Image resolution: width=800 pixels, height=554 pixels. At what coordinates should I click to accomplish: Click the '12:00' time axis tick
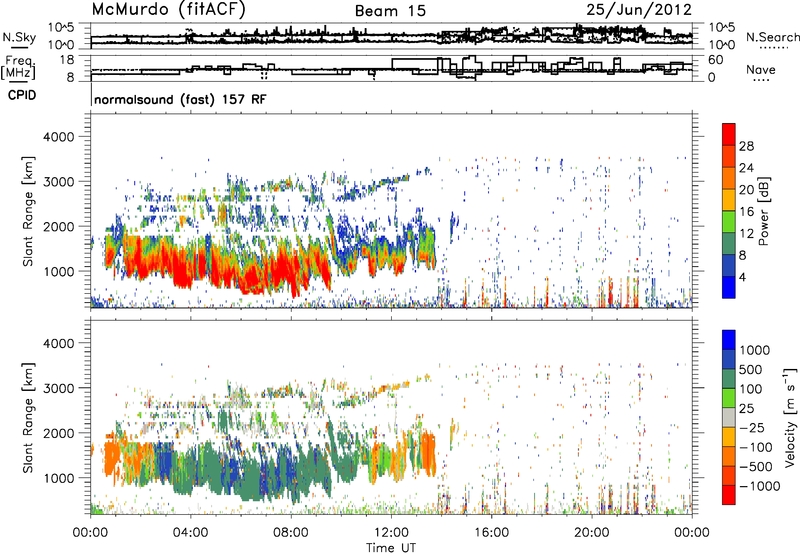[391, 533]
